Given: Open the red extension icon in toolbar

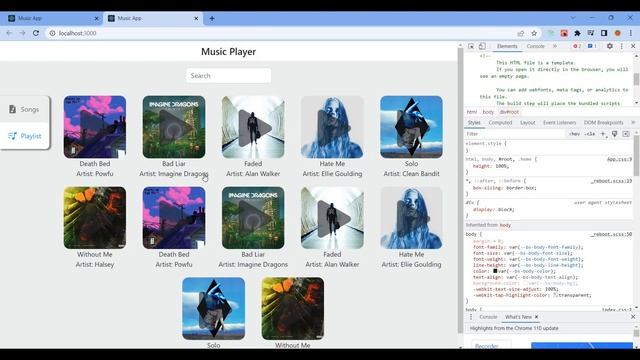Looking at the screenshot, I should pyautogui.click(x=564, y=33).
